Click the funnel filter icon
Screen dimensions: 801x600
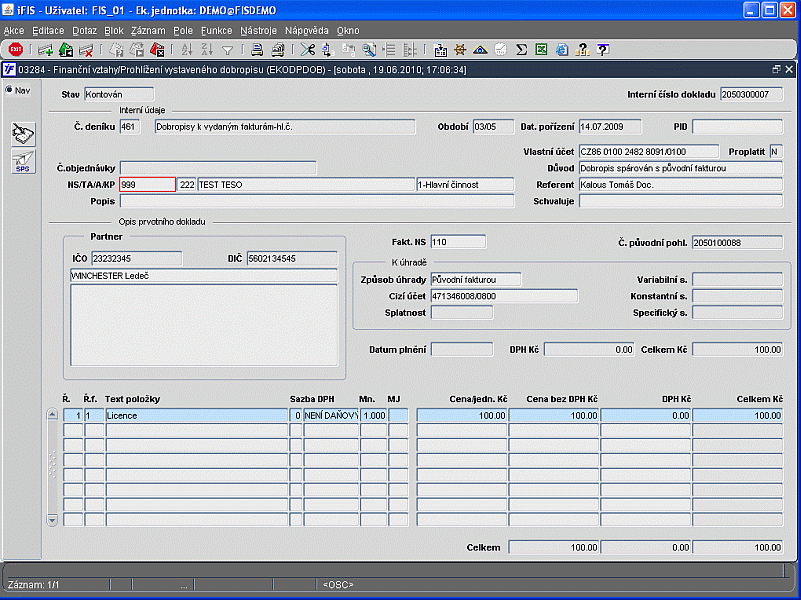227,50
